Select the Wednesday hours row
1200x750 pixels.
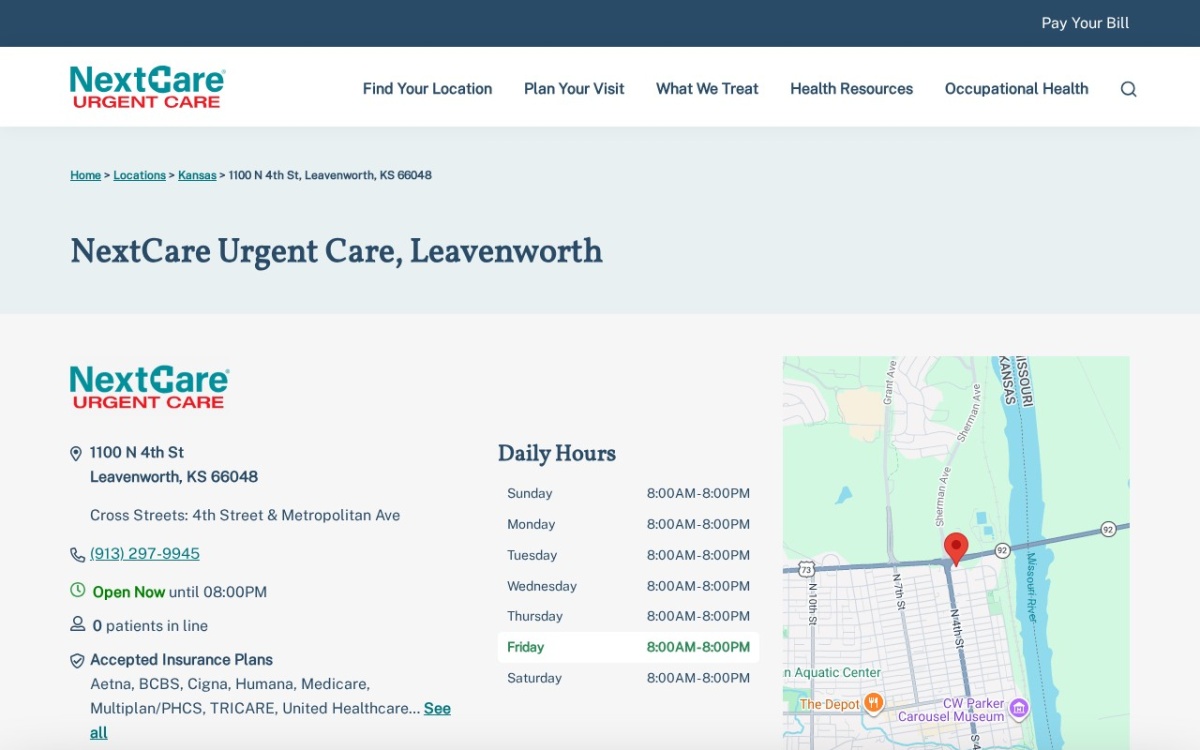(628, 586)
